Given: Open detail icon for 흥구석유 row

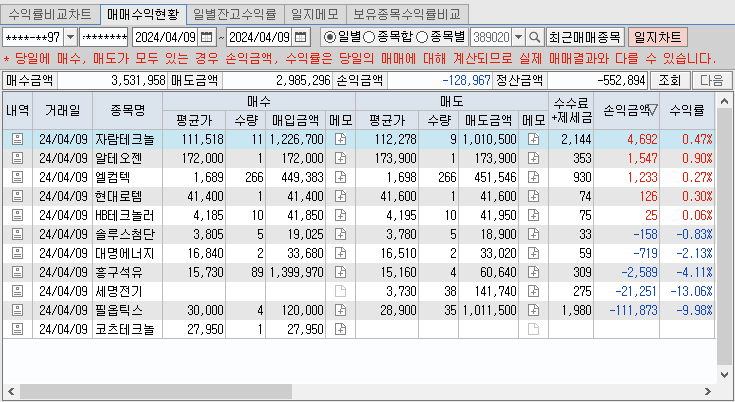Looking at the screenshot, I should point(17,272).
